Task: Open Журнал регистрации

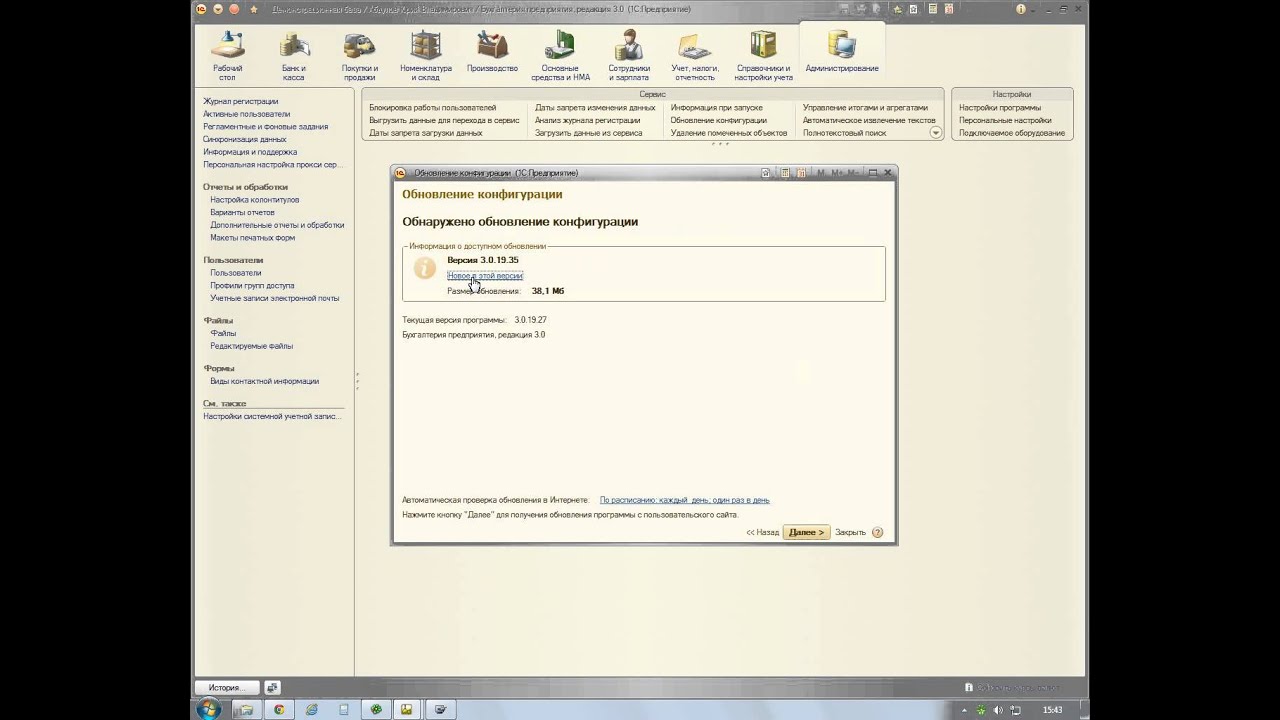Action: pos(241,101)
